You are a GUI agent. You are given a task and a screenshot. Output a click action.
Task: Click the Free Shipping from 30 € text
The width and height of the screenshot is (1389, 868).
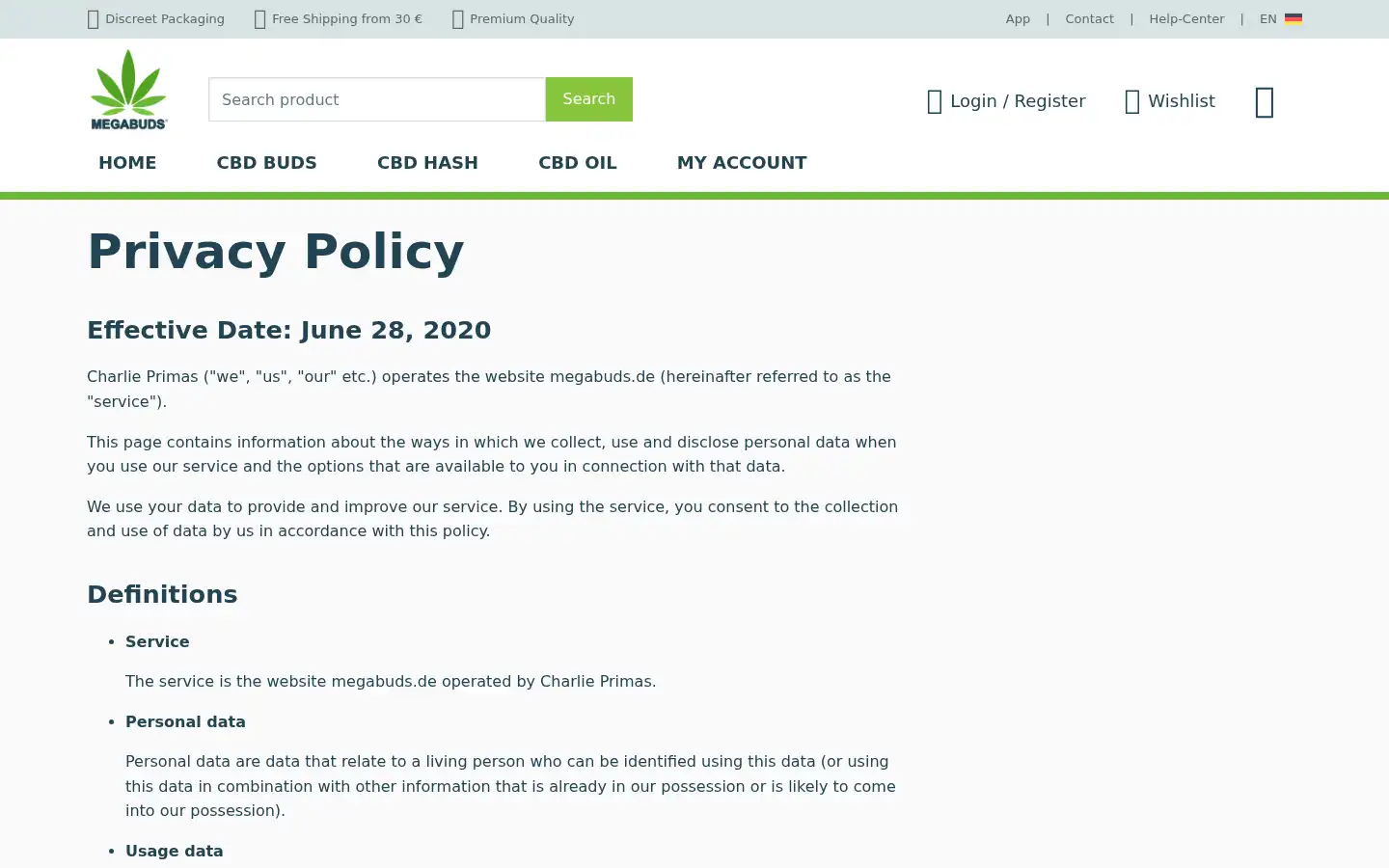347,18
